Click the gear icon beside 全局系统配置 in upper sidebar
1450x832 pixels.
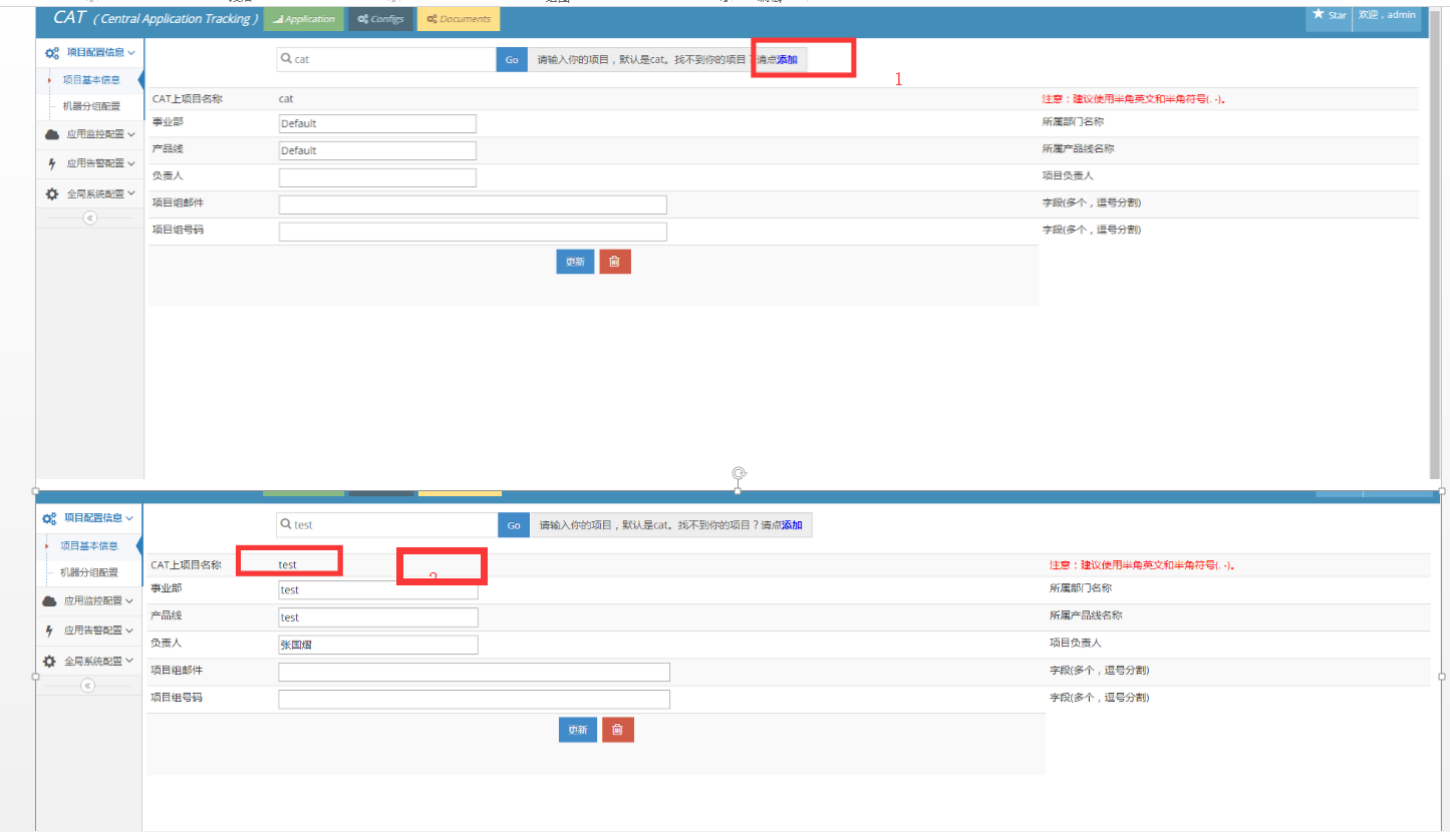[x=52, y=194]
